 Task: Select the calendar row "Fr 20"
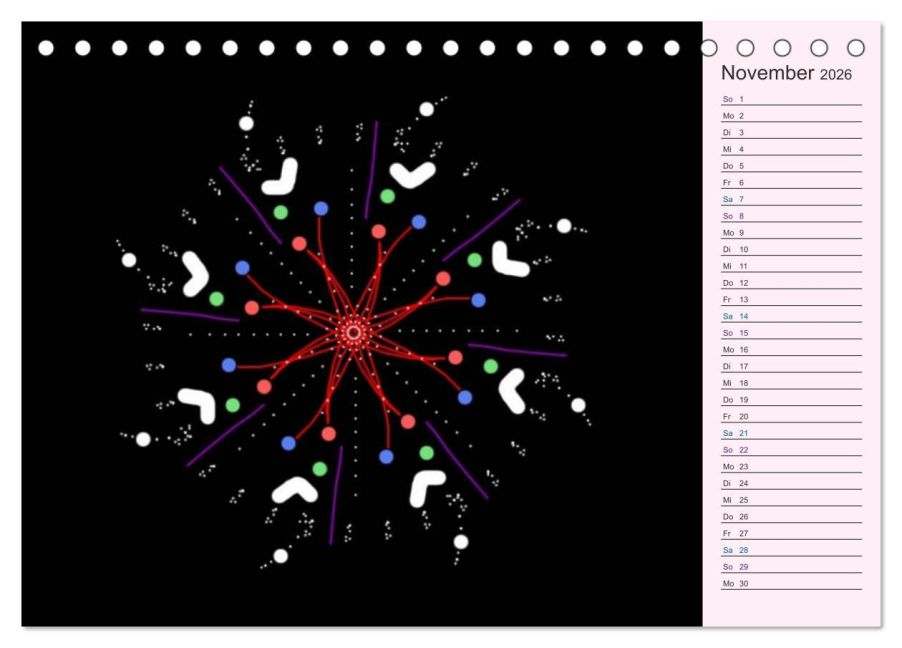point(792,416)
